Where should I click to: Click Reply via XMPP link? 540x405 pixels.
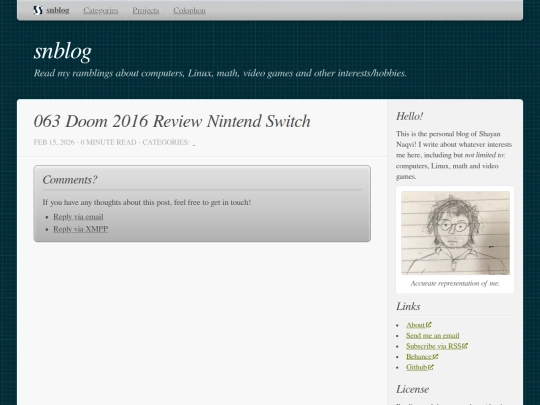point(81,229)
